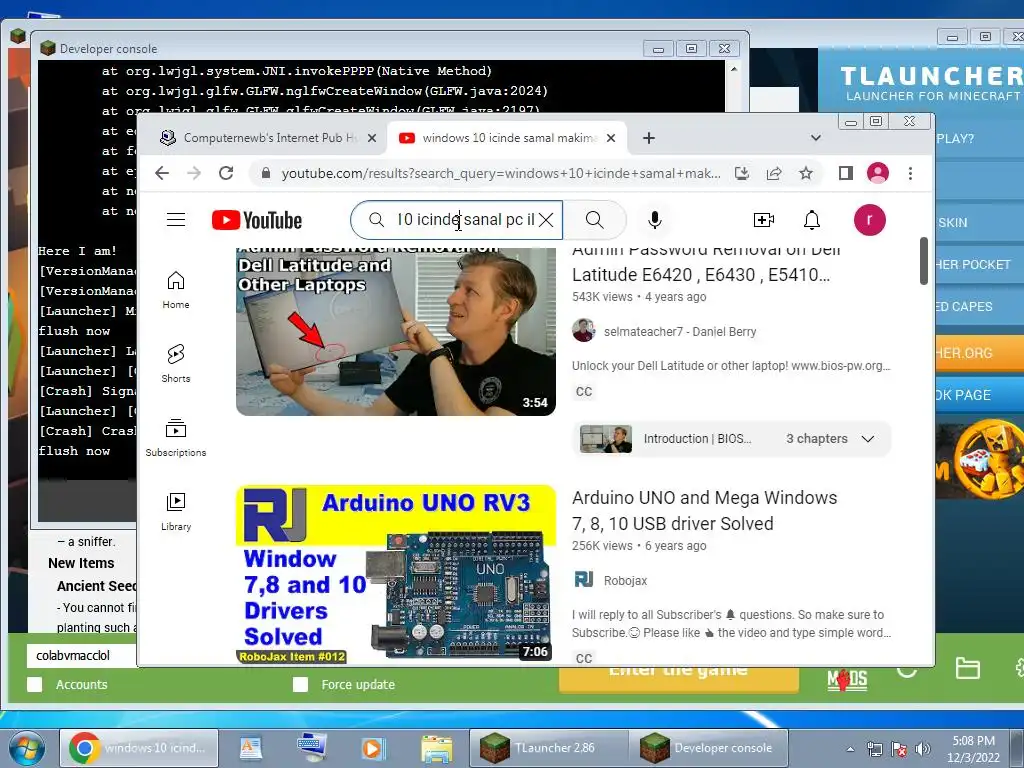Switch to Chrome taskbar button

point(139,748)
